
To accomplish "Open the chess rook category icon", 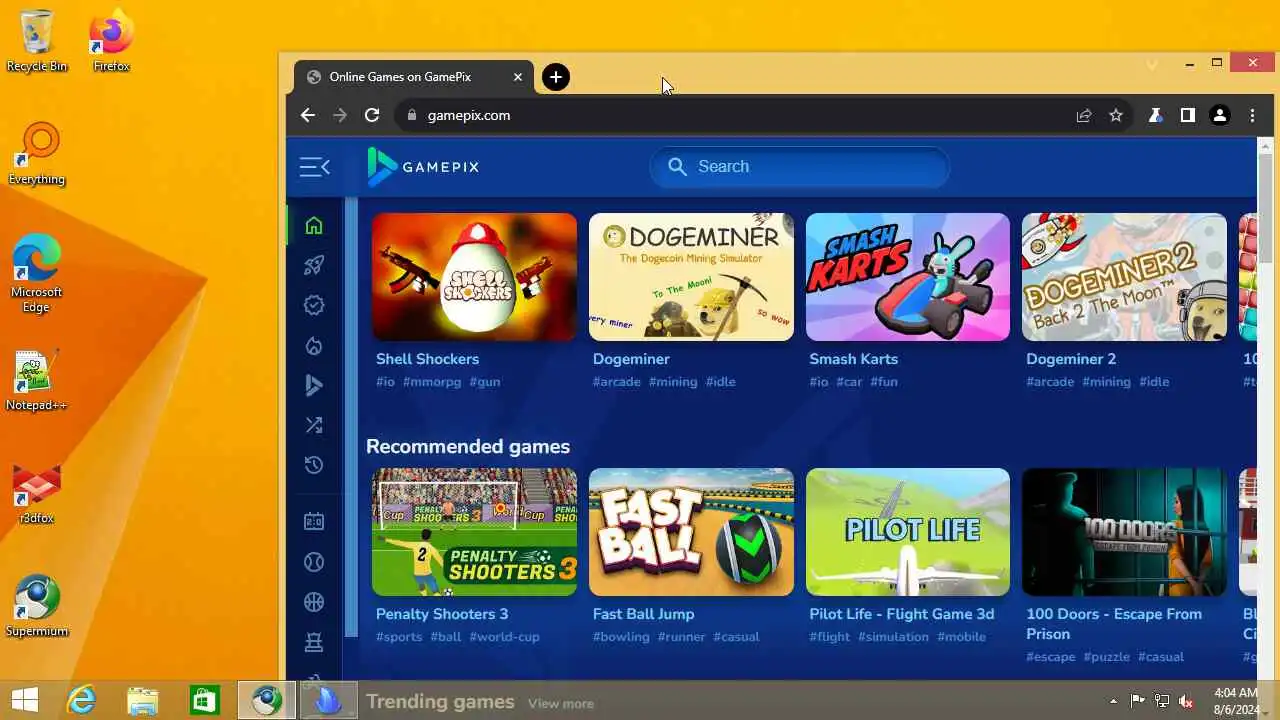I will coord(314,642).
